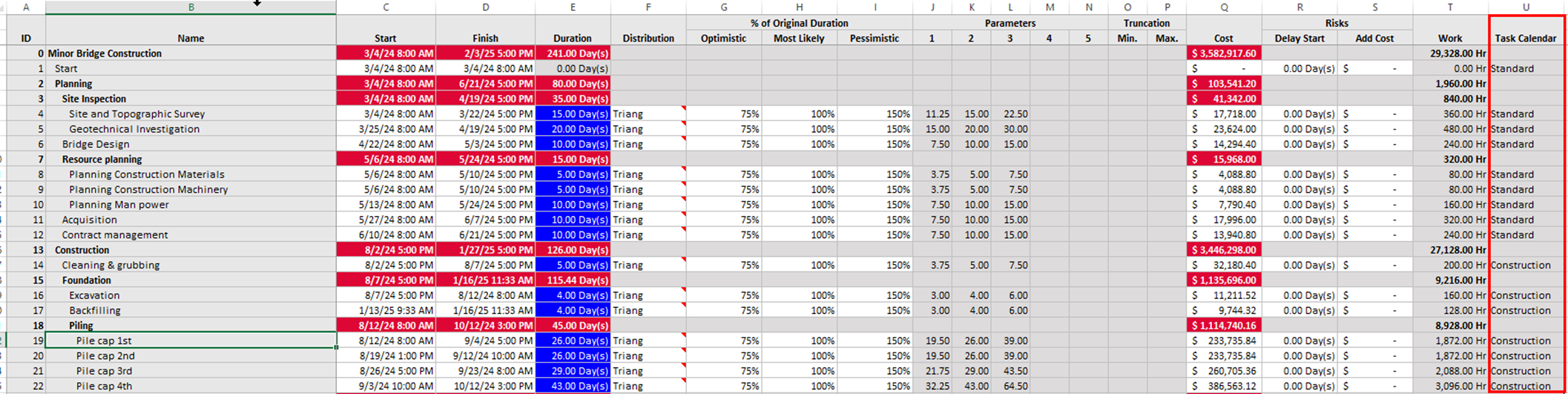Select the 29,328.00 Hr work cell
Viewport: 1568px width, 394px height.
1449,53
